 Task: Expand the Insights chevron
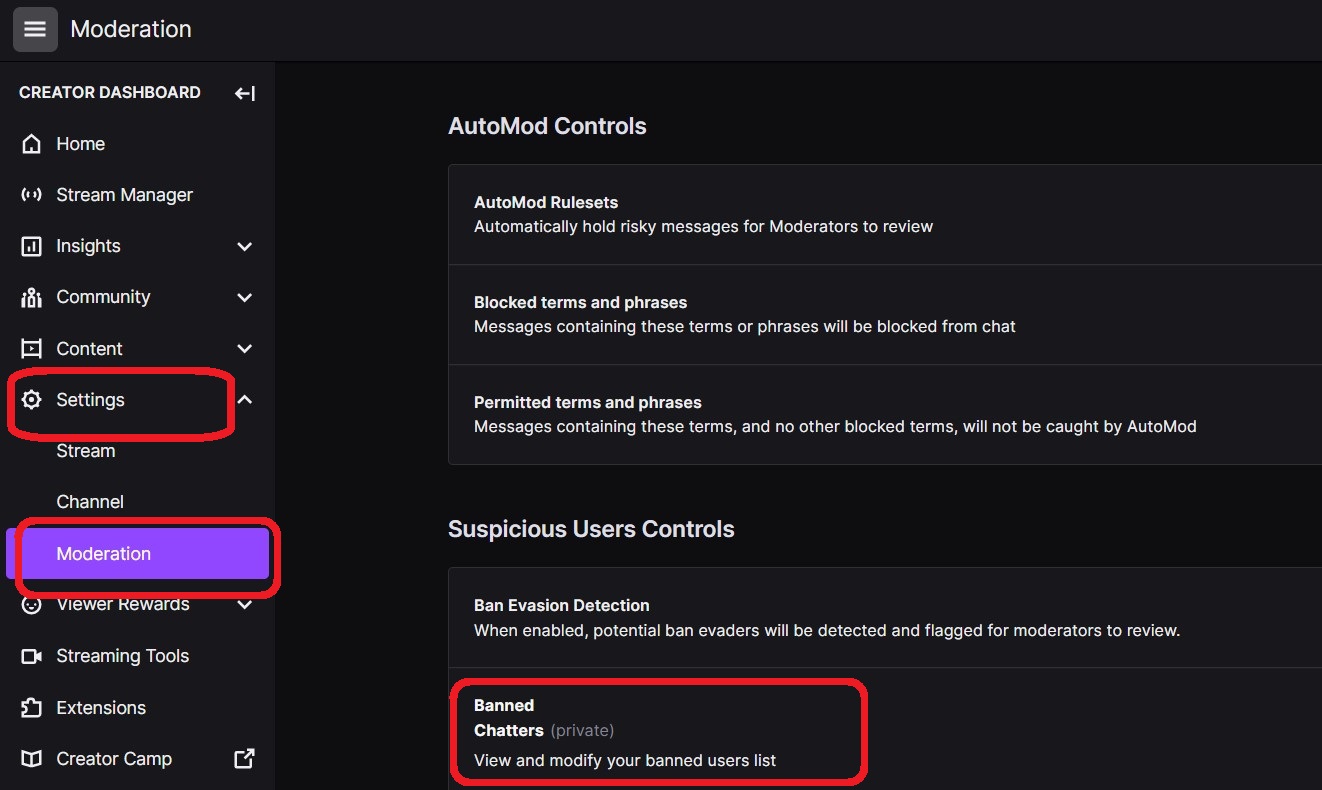(244, 246)
